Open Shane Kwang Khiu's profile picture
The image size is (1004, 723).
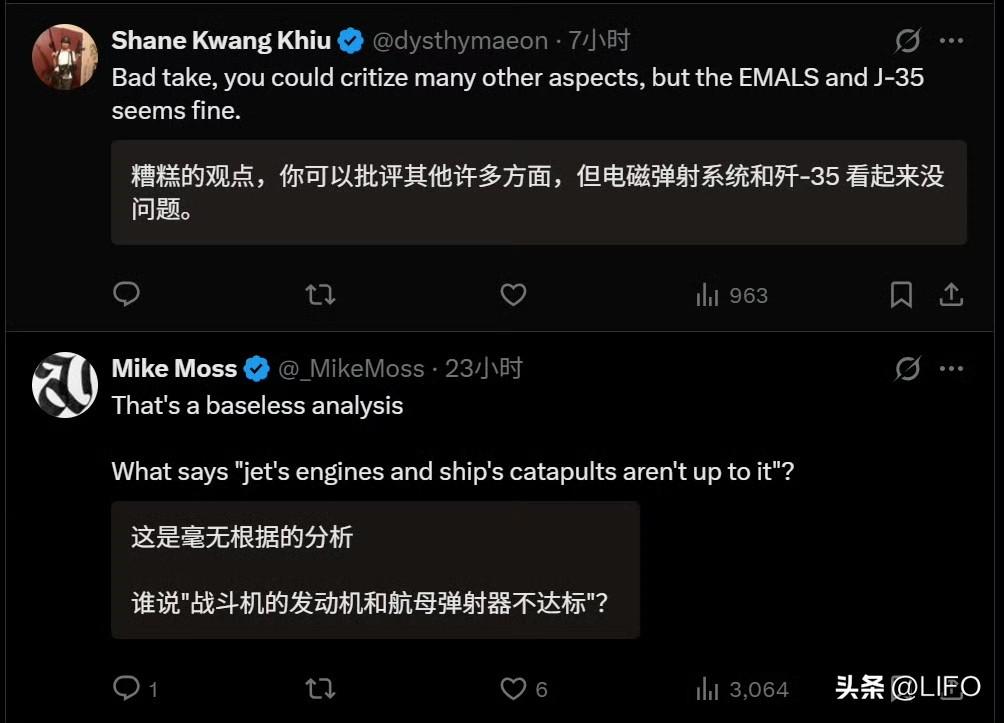tap(65, 56)
